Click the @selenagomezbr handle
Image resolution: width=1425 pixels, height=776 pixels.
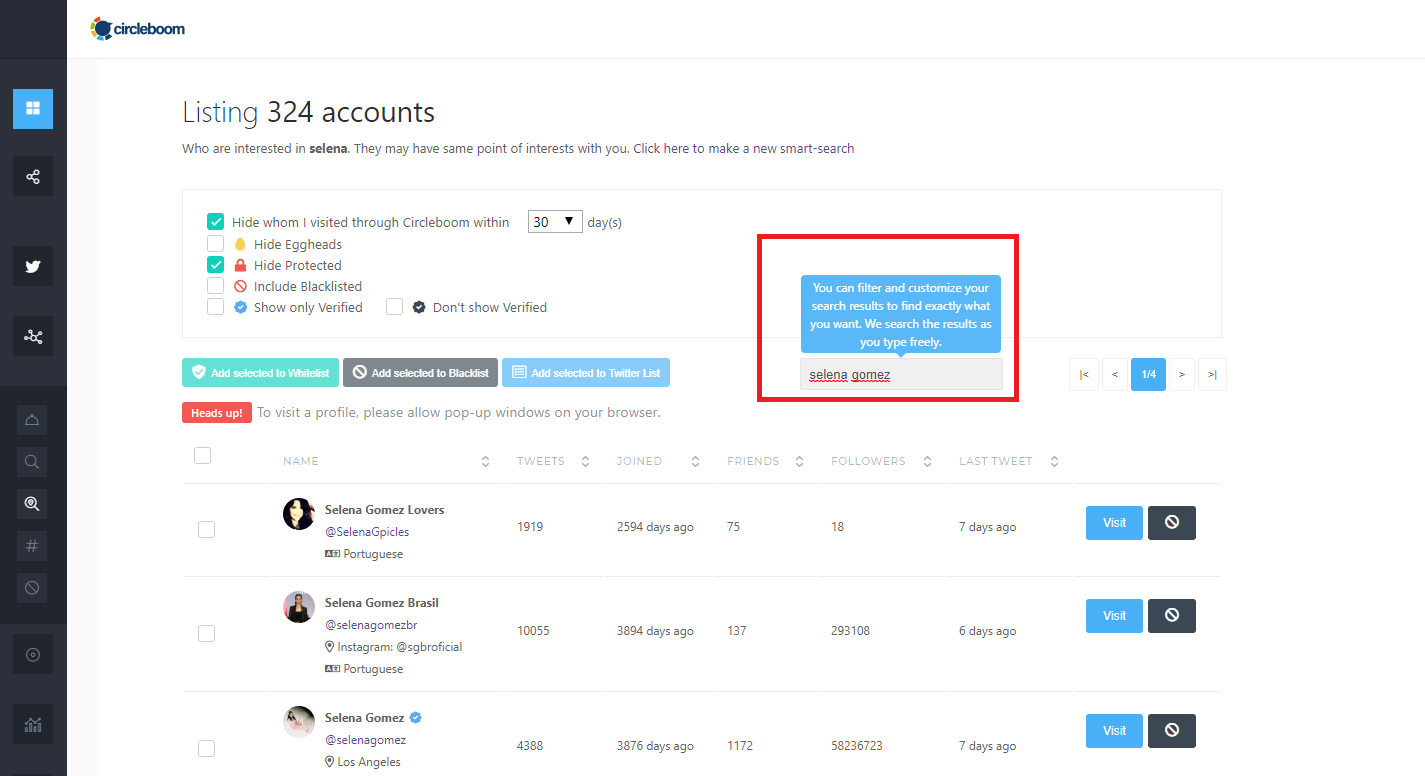tap(371, 625)
